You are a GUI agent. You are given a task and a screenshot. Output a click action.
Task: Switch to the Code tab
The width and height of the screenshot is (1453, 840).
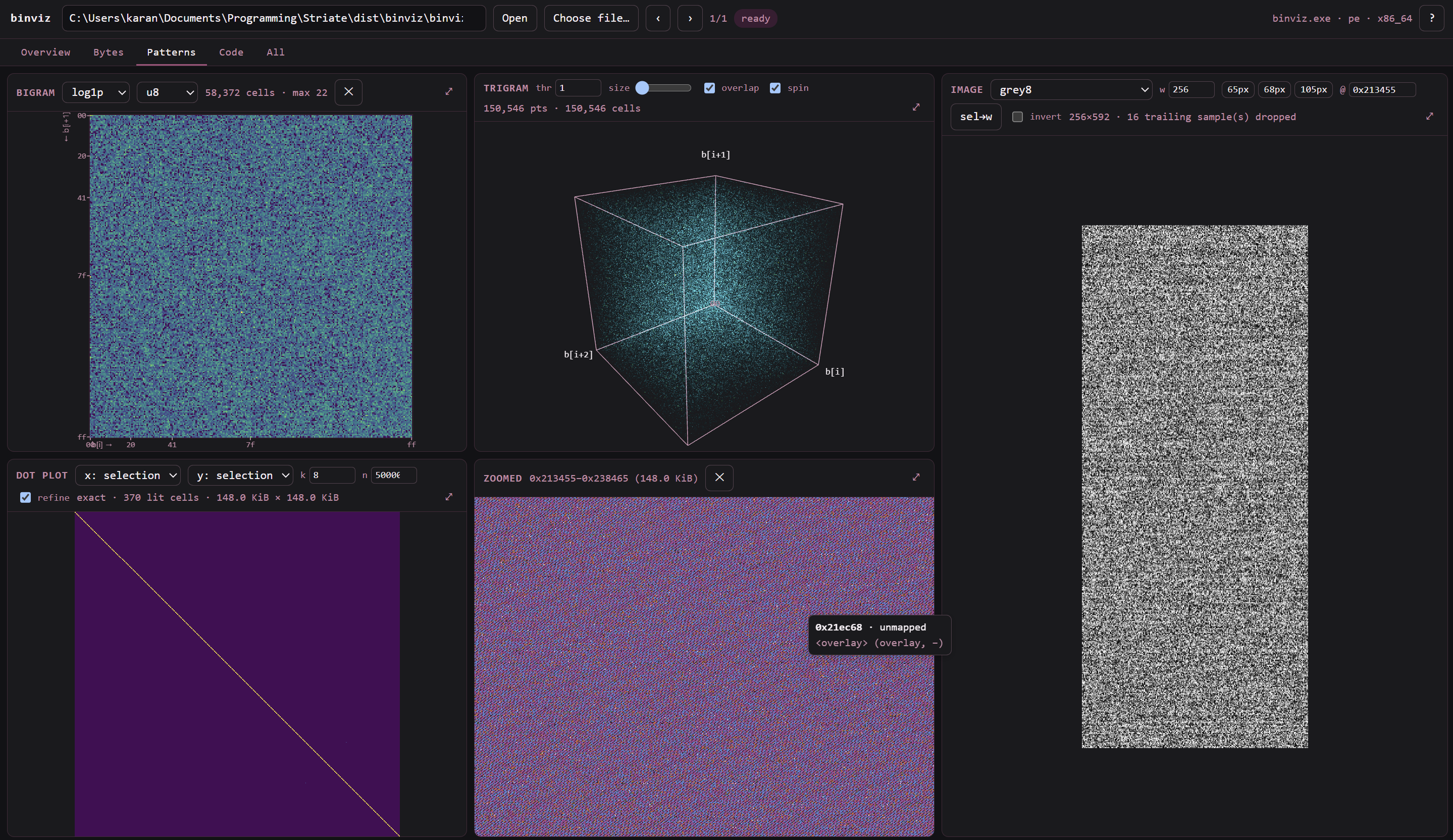[231, 52]
